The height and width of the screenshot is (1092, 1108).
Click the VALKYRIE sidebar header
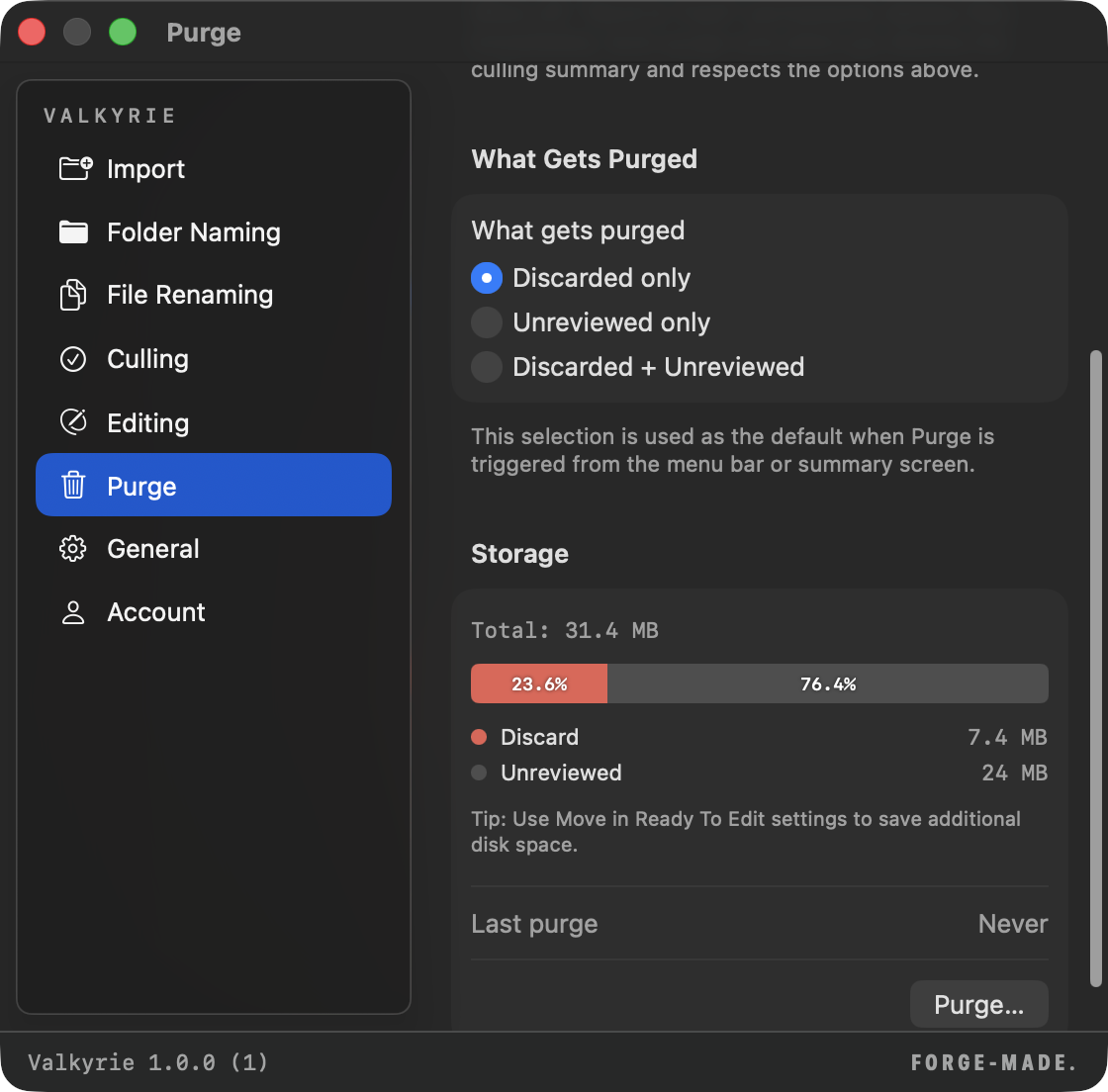coord(110,116)
